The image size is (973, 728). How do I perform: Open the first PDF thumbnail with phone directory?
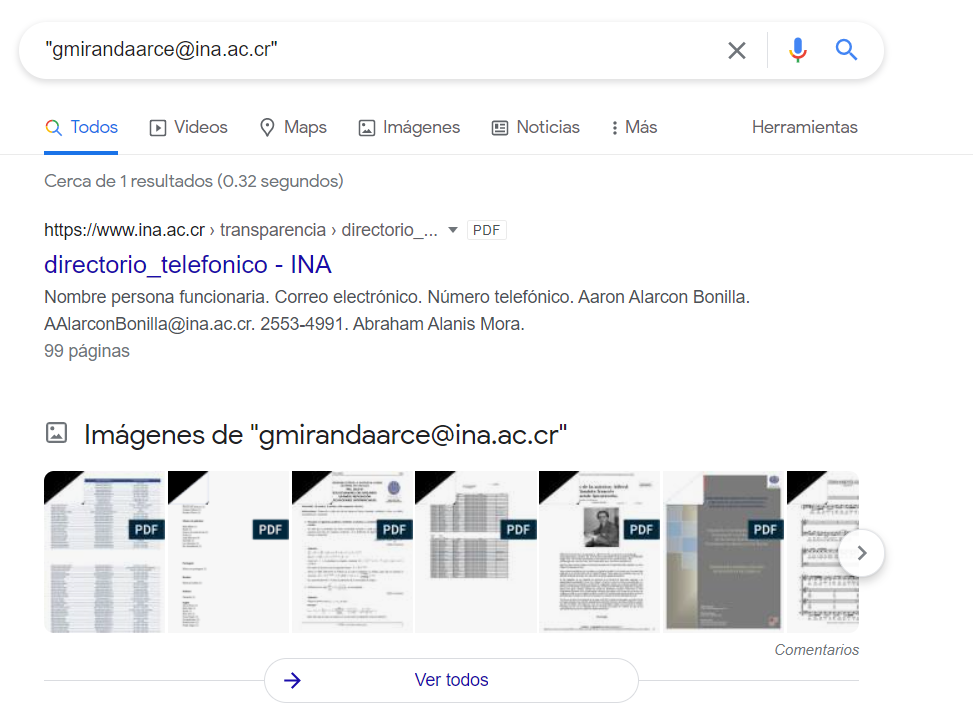[104, 552]
